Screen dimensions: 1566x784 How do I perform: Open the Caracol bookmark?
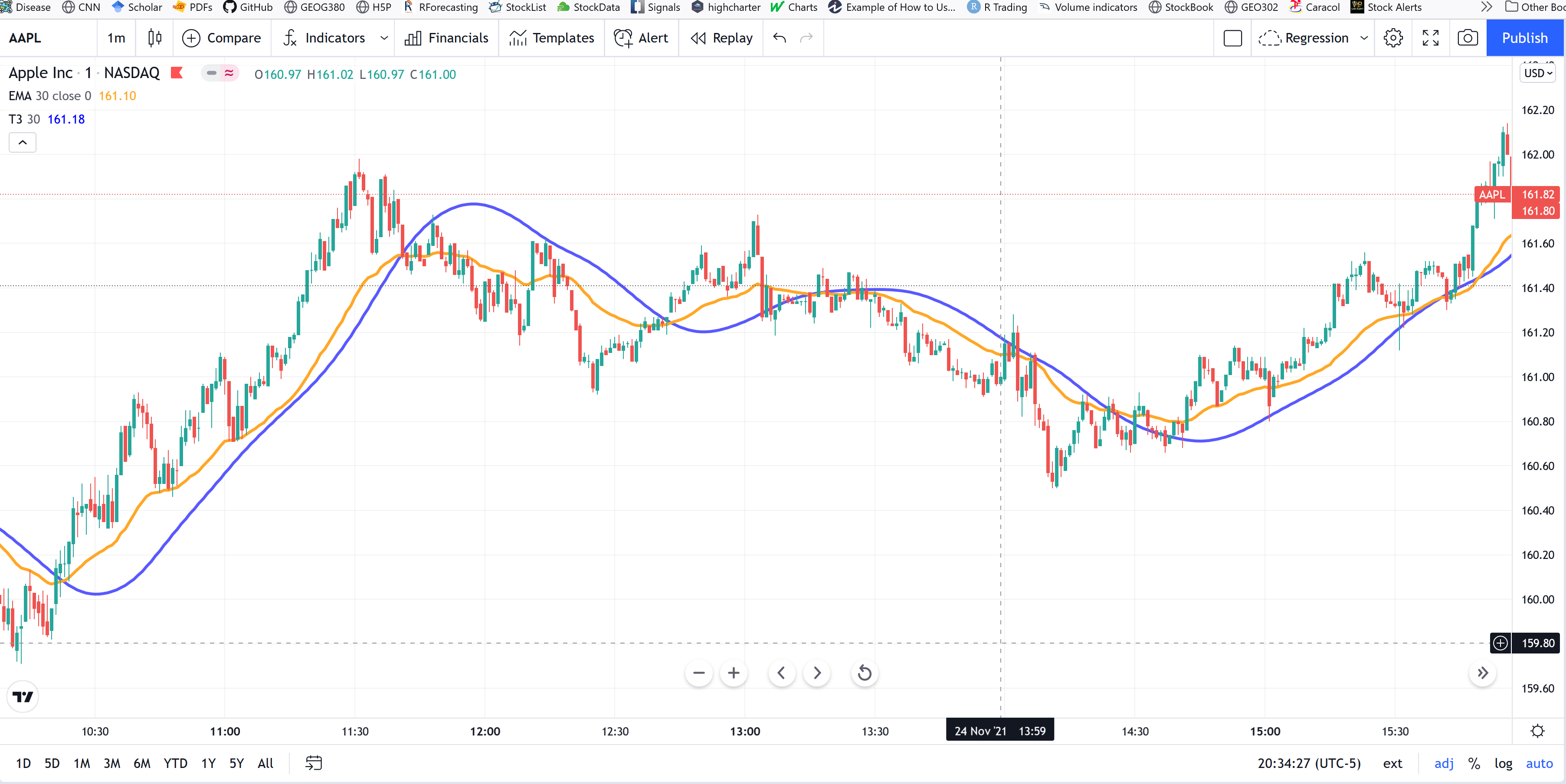click(x=1314, y=7)
